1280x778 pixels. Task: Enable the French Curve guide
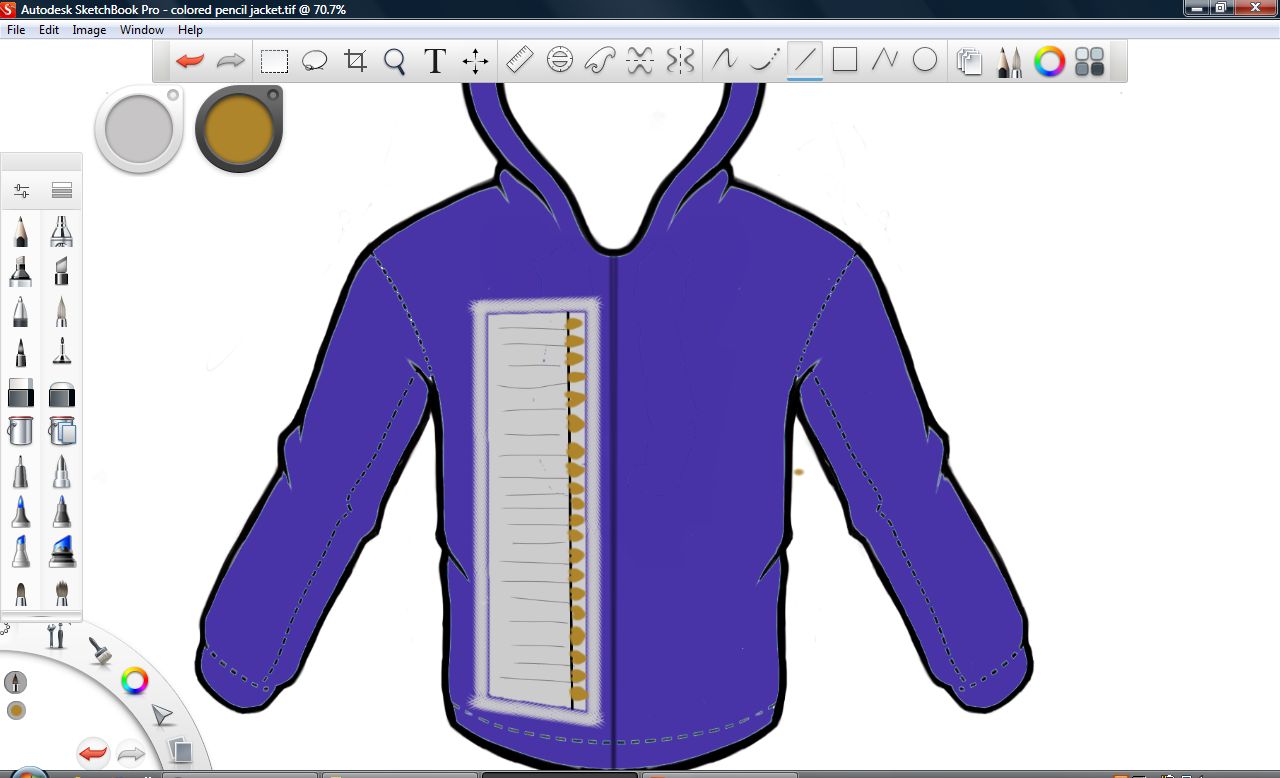pos(599,61)
